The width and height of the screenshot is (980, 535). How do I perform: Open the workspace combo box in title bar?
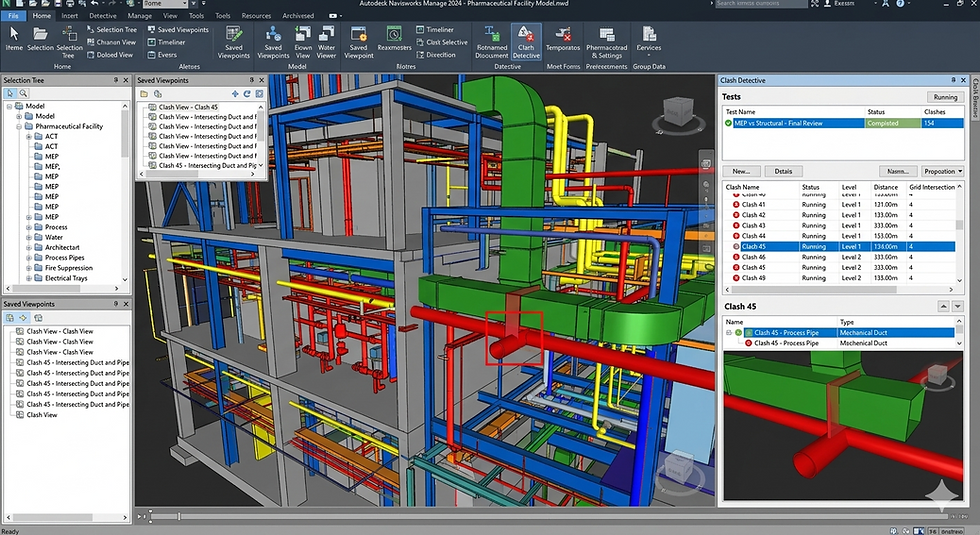coord(165,4)
